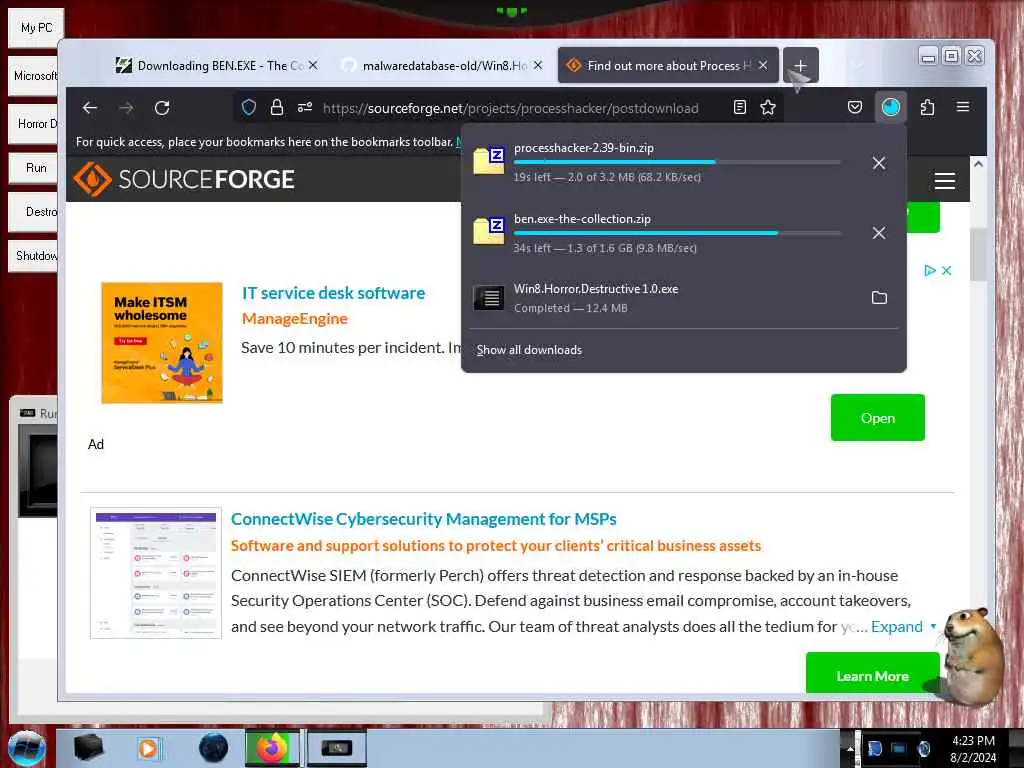Close the Downloading BEN.EXE tab

tap(313, 65)
